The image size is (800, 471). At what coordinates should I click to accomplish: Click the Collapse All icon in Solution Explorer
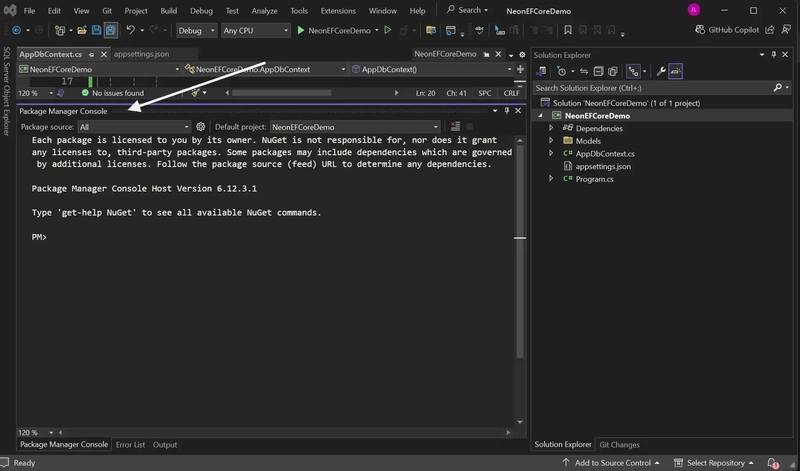pos(598,71)
